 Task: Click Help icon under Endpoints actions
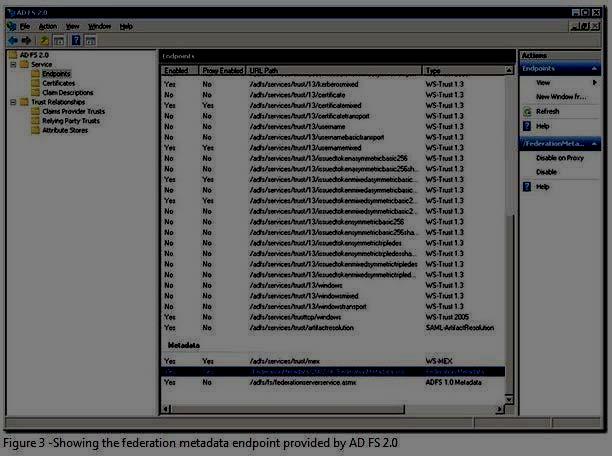pos(527,126)
